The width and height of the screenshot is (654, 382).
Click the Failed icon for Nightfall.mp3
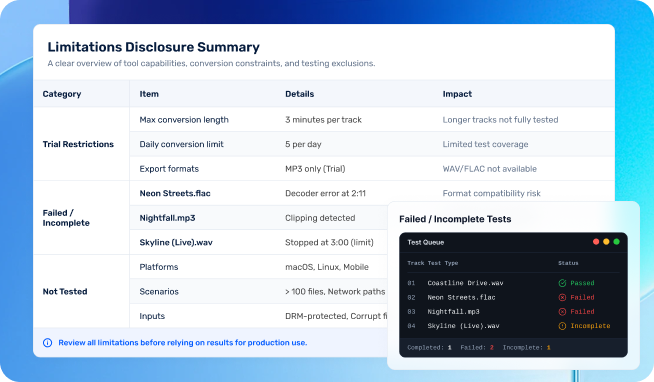(562, 312)
